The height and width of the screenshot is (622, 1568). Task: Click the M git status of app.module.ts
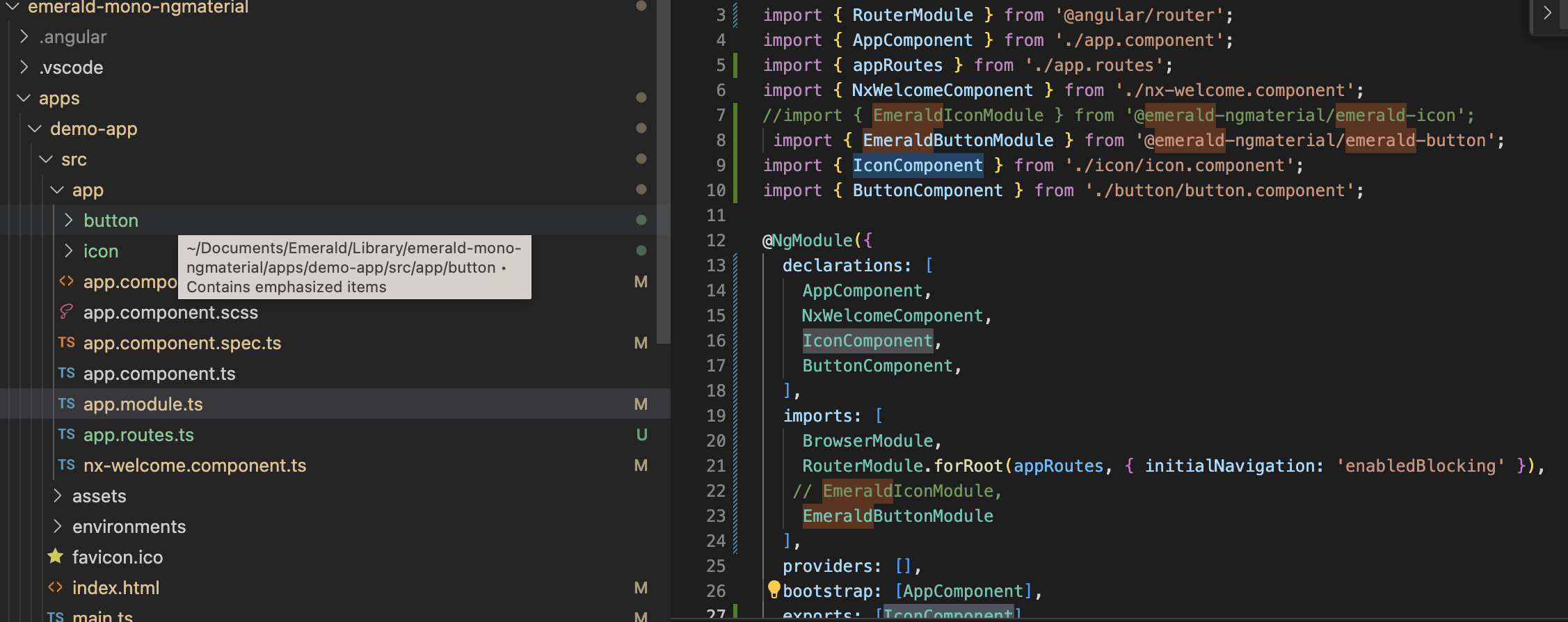[x=641, y=404]
